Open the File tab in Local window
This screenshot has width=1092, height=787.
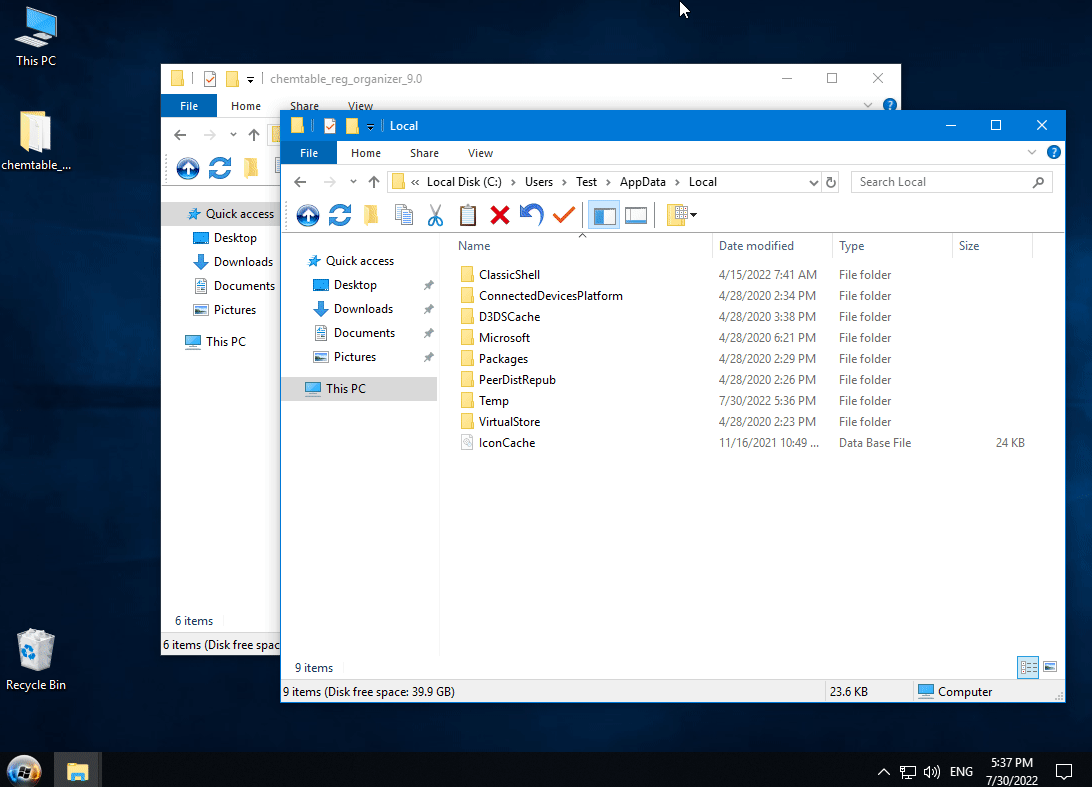309,153
